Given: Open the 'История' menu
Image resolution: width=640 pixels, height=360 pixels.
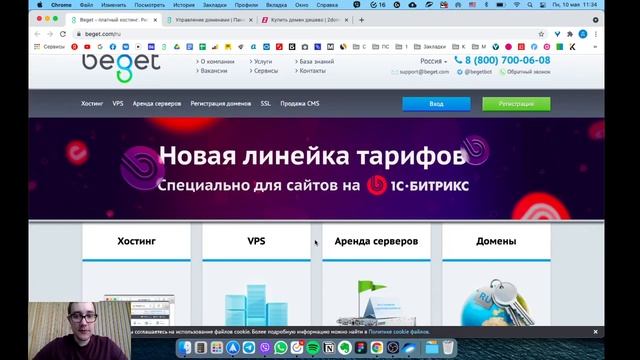Looking at the screenshot, I should (x=184, y=5).
